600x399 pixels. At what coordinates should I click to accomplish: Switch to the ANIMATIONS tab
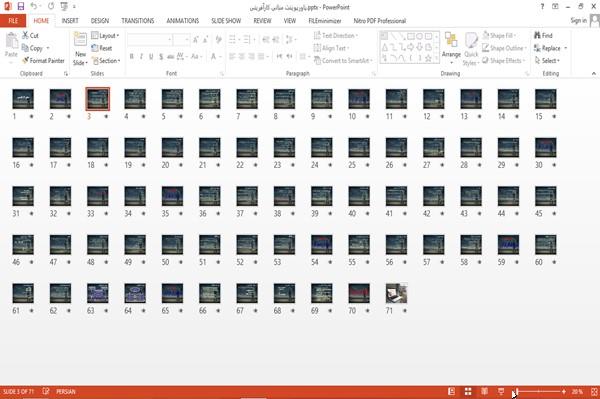pyautogui.click(x=183, y=21)
